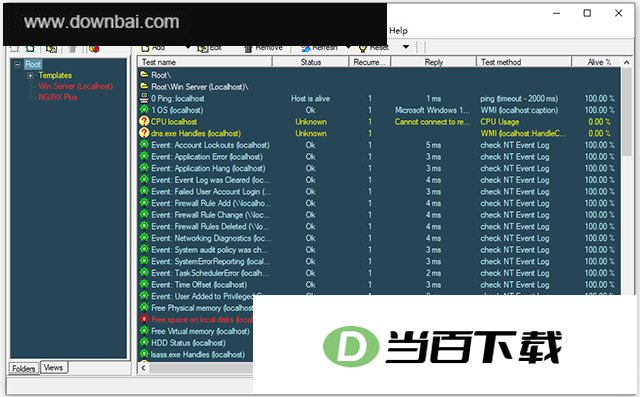This screenshot has width=640, height=397.
Task: Open the dropdown arrow next to Reset
Action: click(x=406, y=47)
